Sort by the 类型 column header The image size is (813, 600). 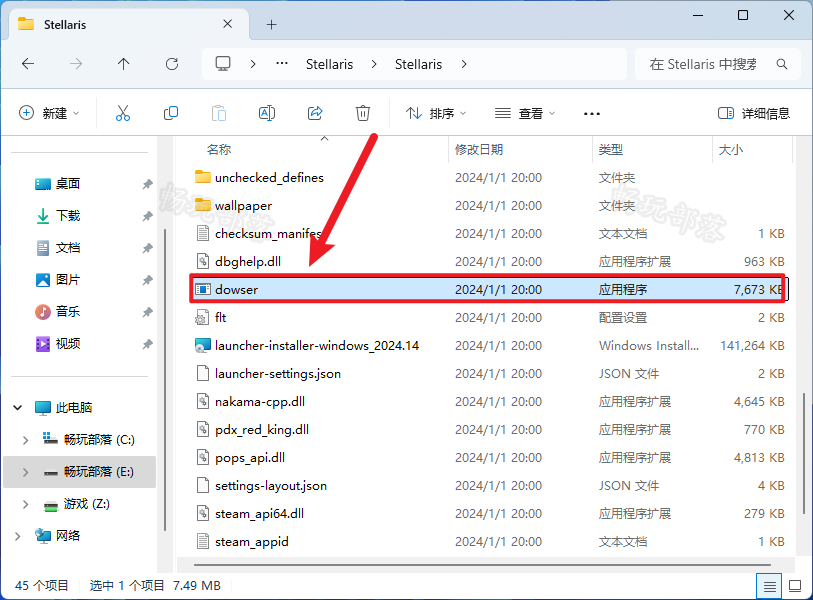(610, 150)
